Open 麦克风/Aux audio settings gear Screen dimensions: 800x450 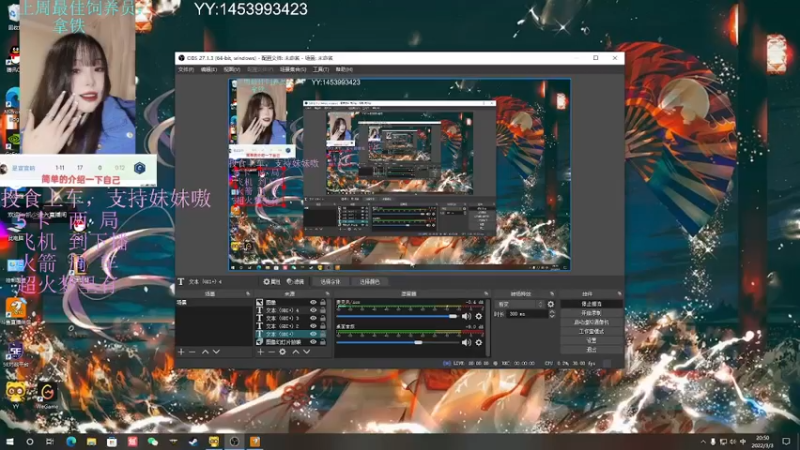click(x=479, y=316)
